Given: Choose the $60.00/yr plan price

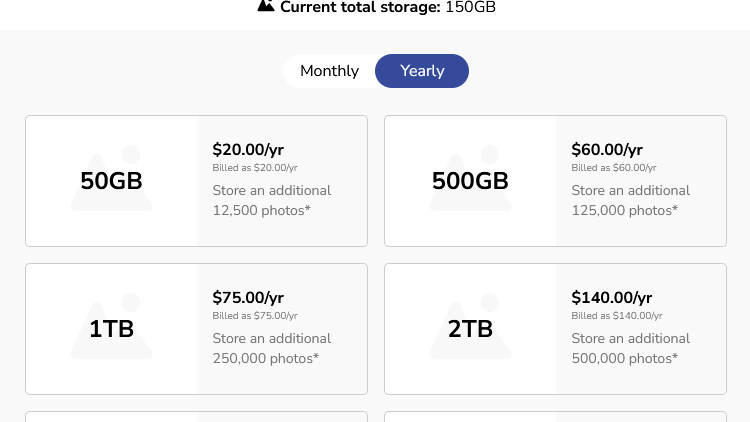Looking at the screenshot, I should point(607,149).
